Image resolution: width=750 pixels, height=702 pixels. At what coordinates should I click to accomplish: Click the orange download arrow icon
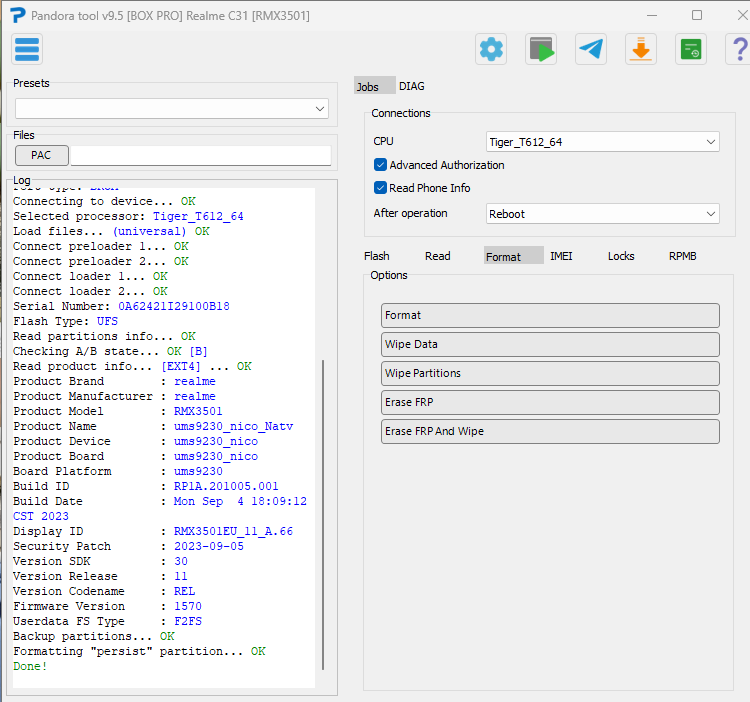641,49
